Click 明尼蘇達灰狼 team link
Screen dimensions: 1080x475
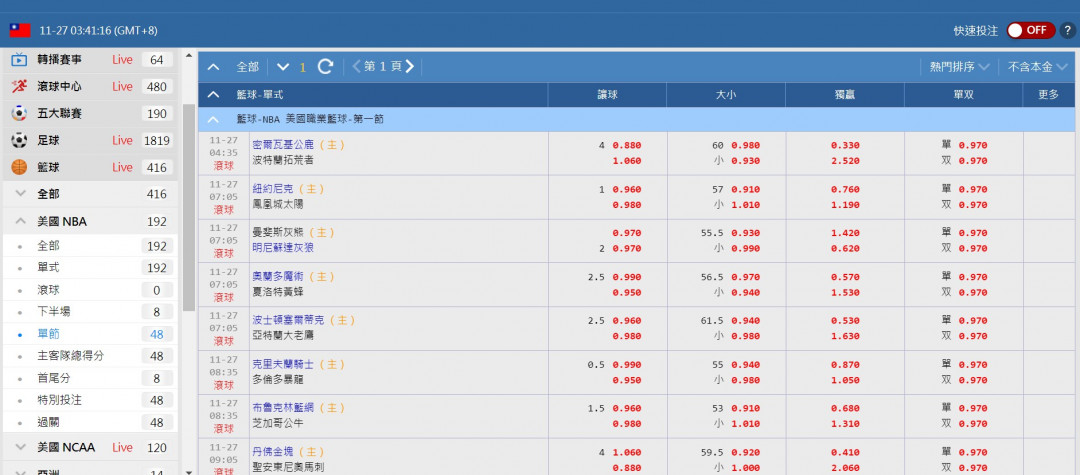tap(283, 248)
